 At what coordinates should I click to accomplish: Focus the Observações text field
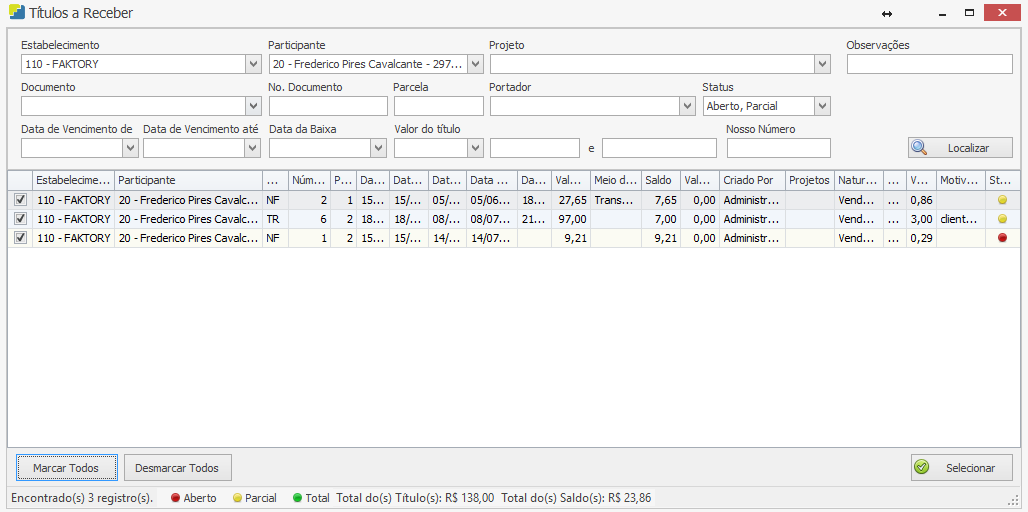pos(929,64)
